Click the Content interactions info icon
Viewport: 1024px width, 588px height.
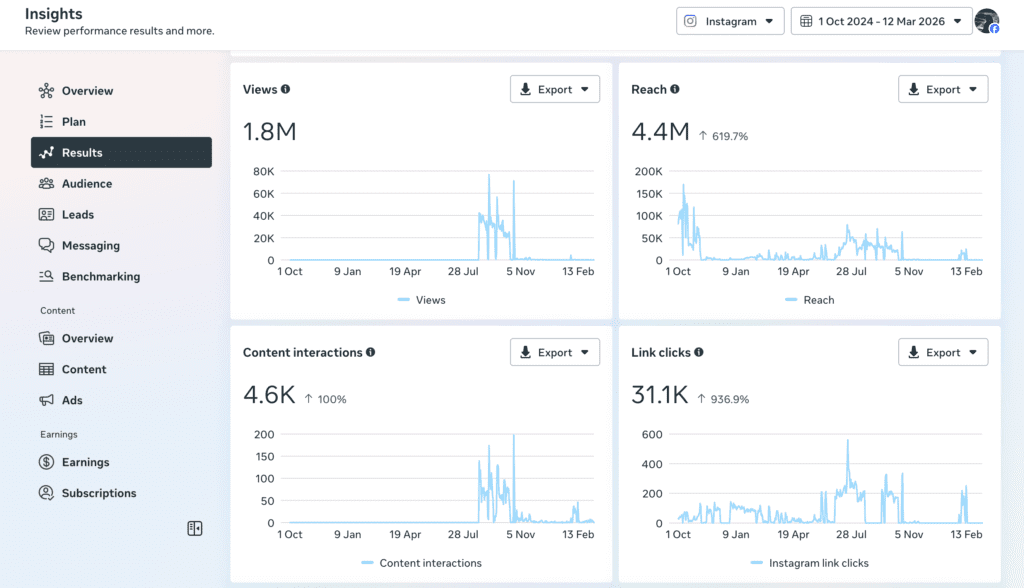371,353
